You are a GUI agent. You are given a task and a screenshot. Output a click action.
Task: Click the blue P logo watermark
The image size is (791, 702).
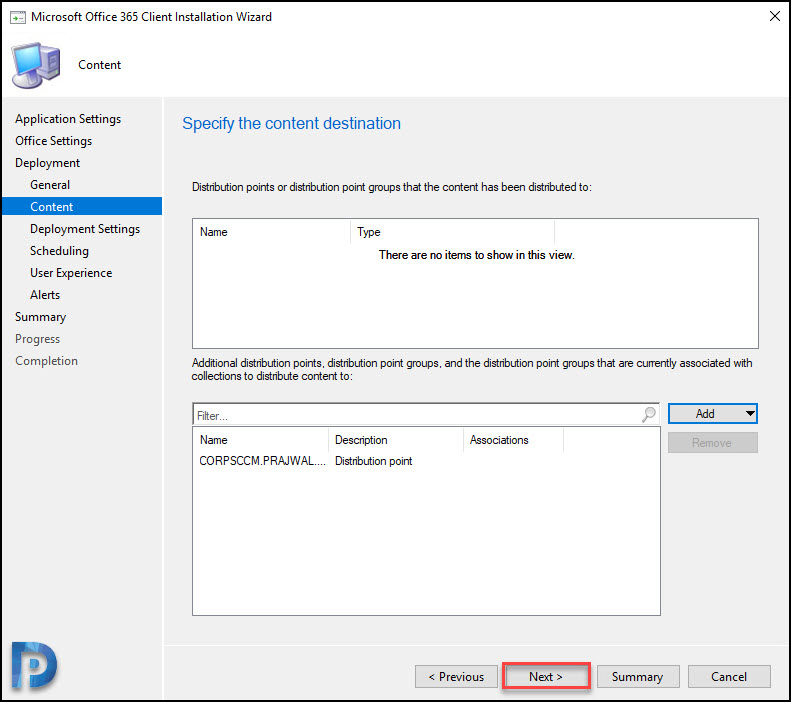click(x=34, y=665)
